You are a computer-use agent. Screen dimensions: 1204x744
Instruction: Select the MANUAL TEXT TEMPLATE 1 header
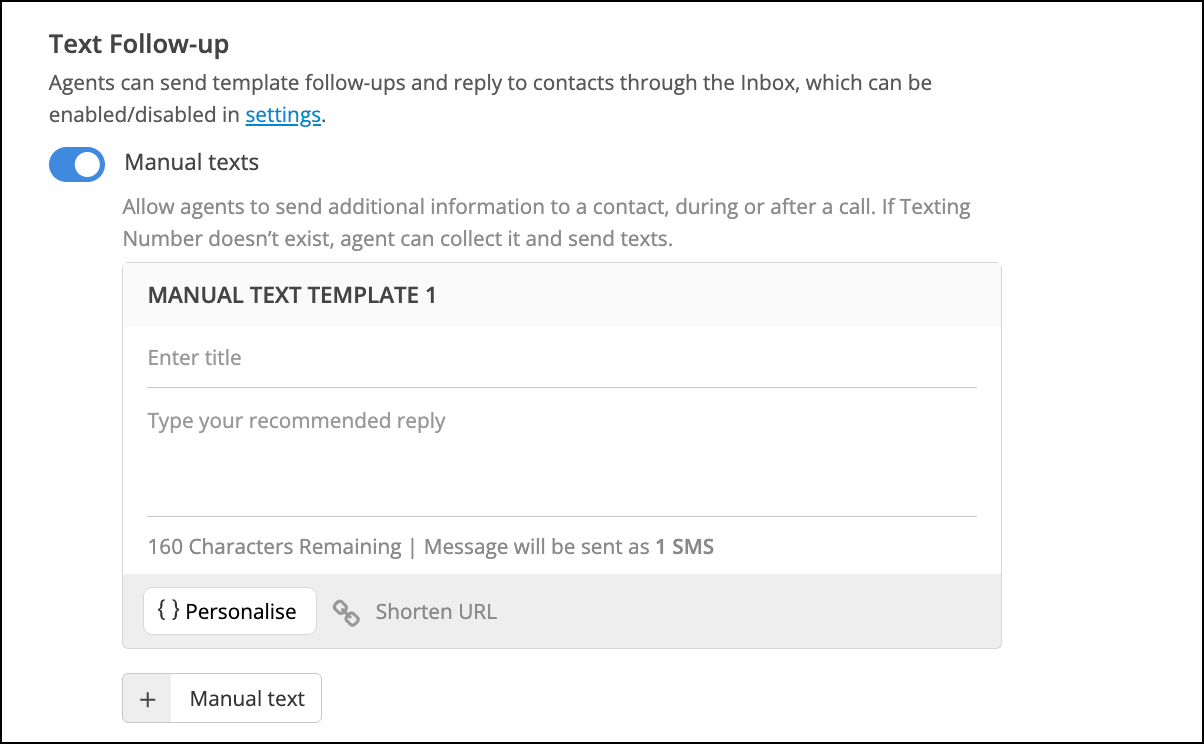coord(292,295)
